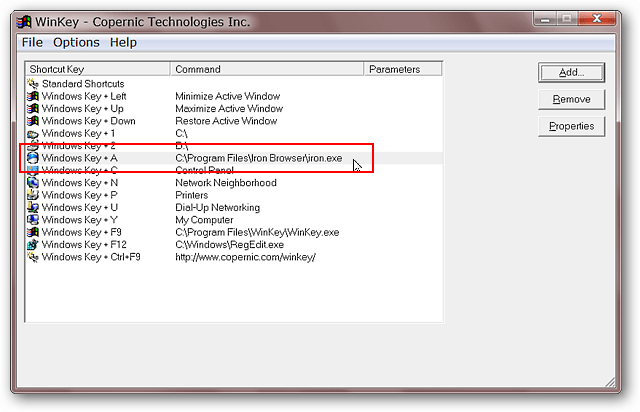Open the Options menu
Image resolution: width=640 pixels, height=412 pixels.
click(x=76, y=42)
